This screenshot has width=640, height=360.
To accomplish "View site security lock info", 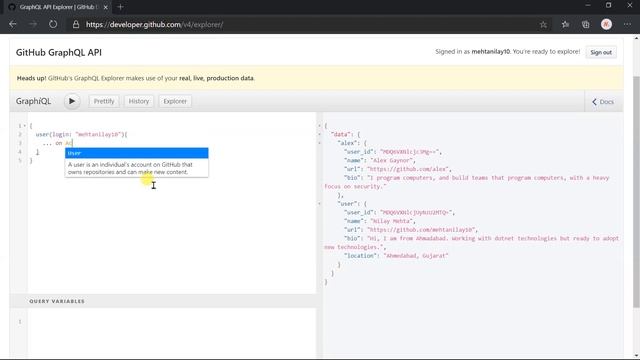I will pos(76,24).
